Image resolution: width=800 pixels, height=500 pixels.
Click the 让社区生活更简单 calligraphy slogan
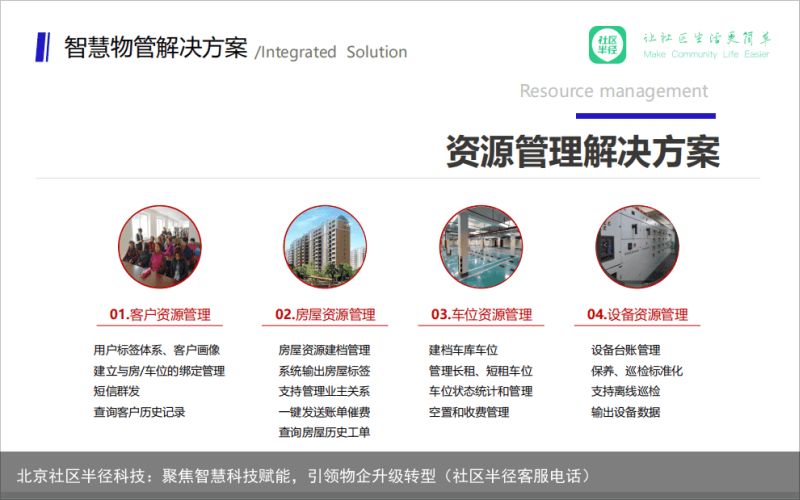pos(707,38)
